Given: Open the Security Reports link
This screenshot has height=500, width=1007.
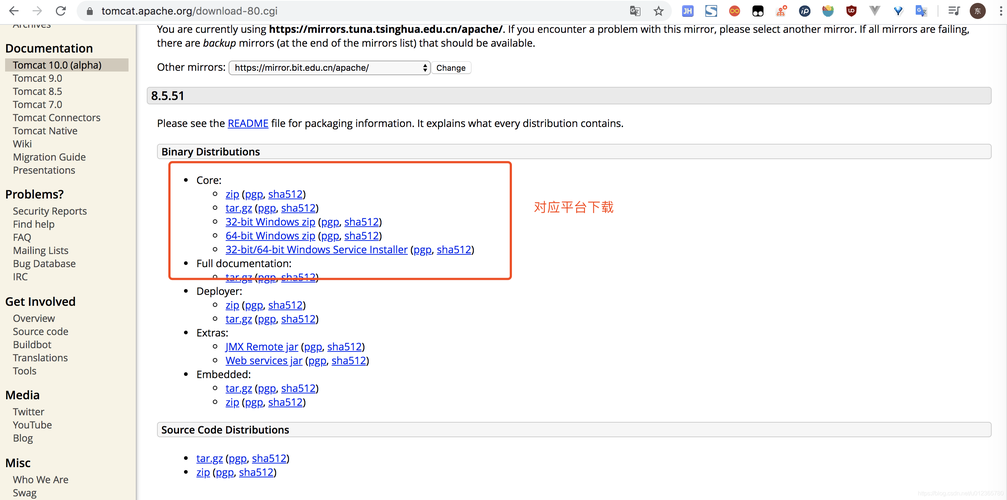Looking at the screenshot, I should [49, 211].
